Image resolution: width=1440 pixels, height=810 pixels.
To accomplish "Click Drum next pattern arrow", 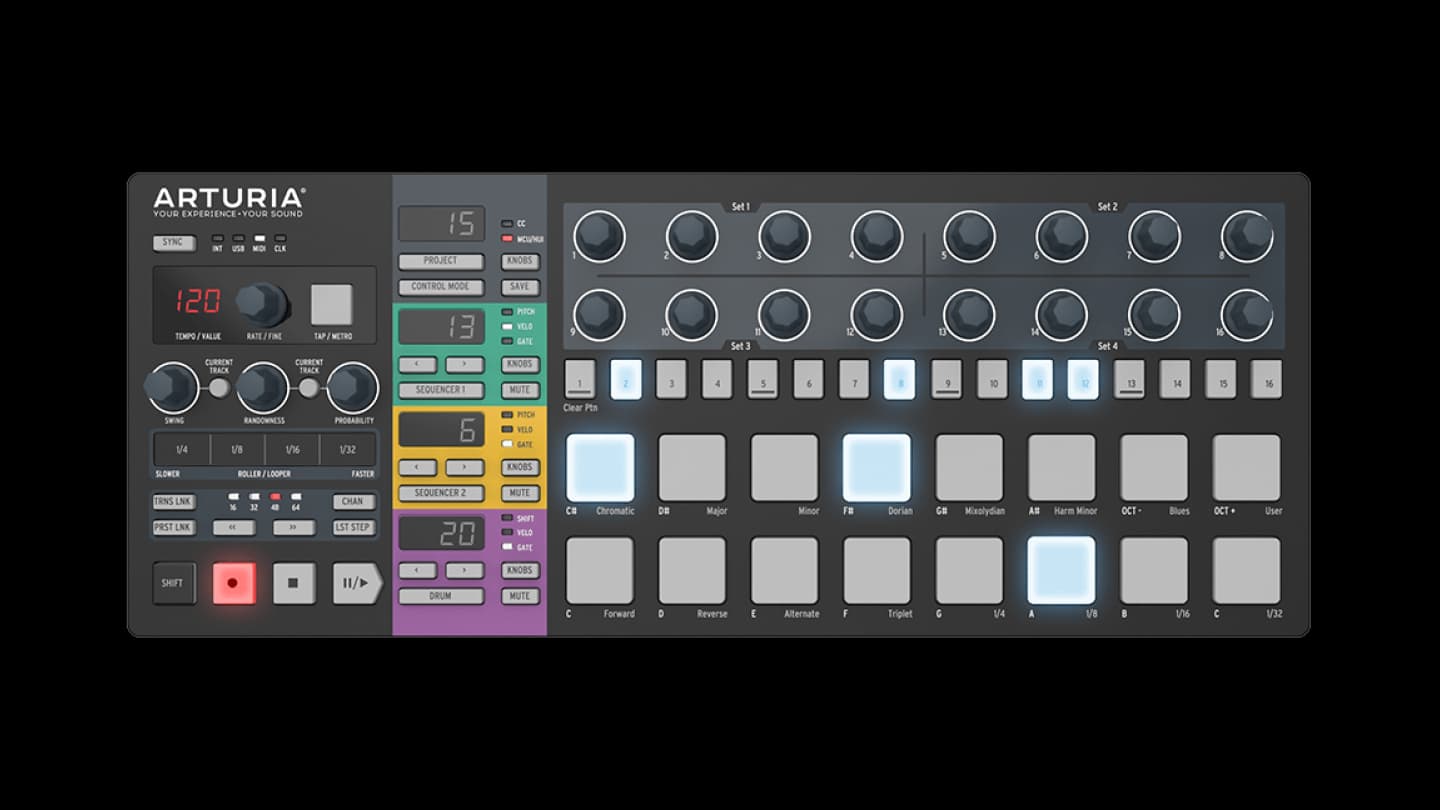I will [465, 570].
